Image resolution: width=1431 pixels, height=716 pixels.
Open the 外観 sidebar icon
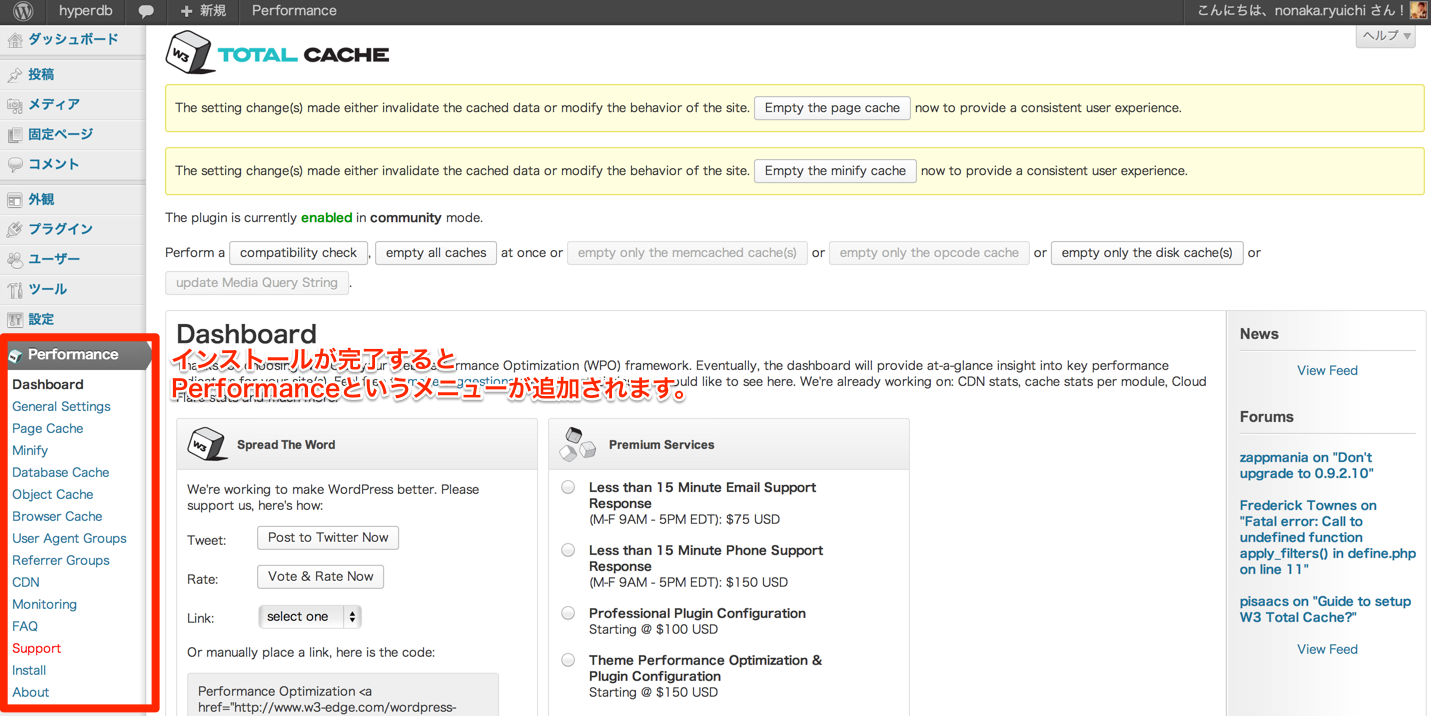[14, 201]
